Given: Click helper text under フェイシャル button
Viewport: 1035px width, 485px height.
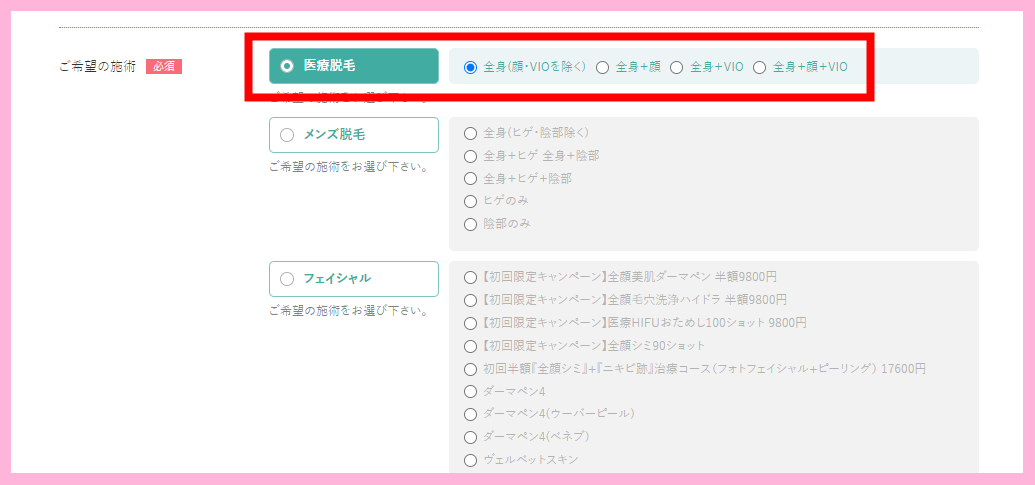Looking at the screenshot, I should 349,311.
